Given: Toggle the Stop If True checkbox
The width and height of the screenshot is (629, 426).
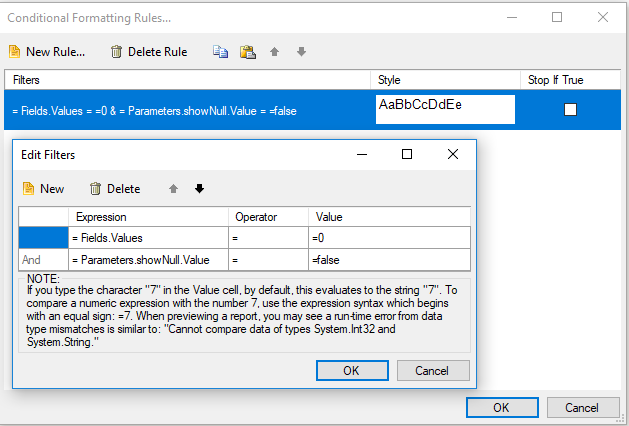Looking at the screenshot, I should tap(570, 109).
